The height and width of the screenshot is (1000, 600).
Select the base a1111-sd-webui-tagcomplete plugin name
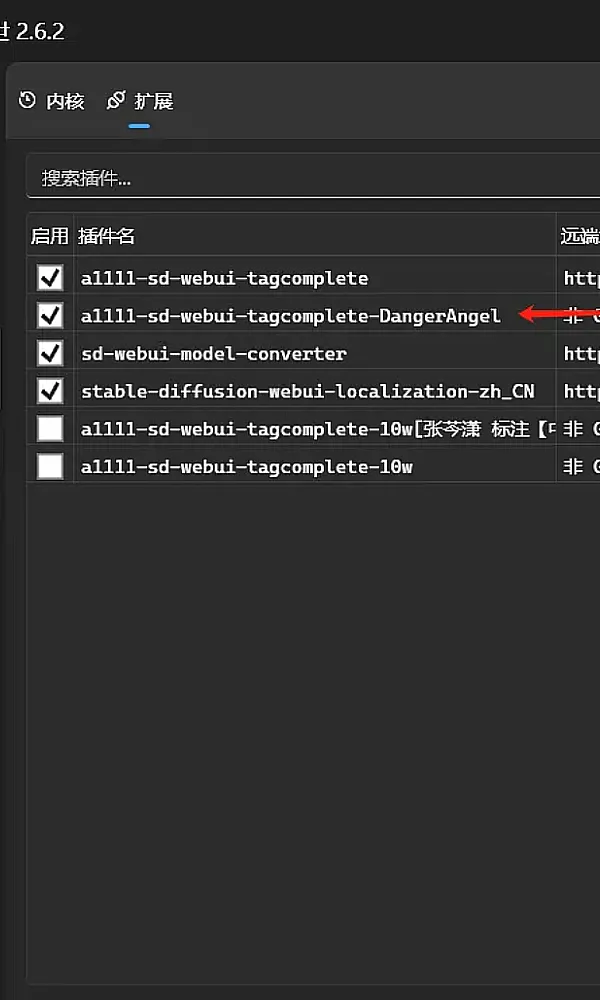point(224,278)
